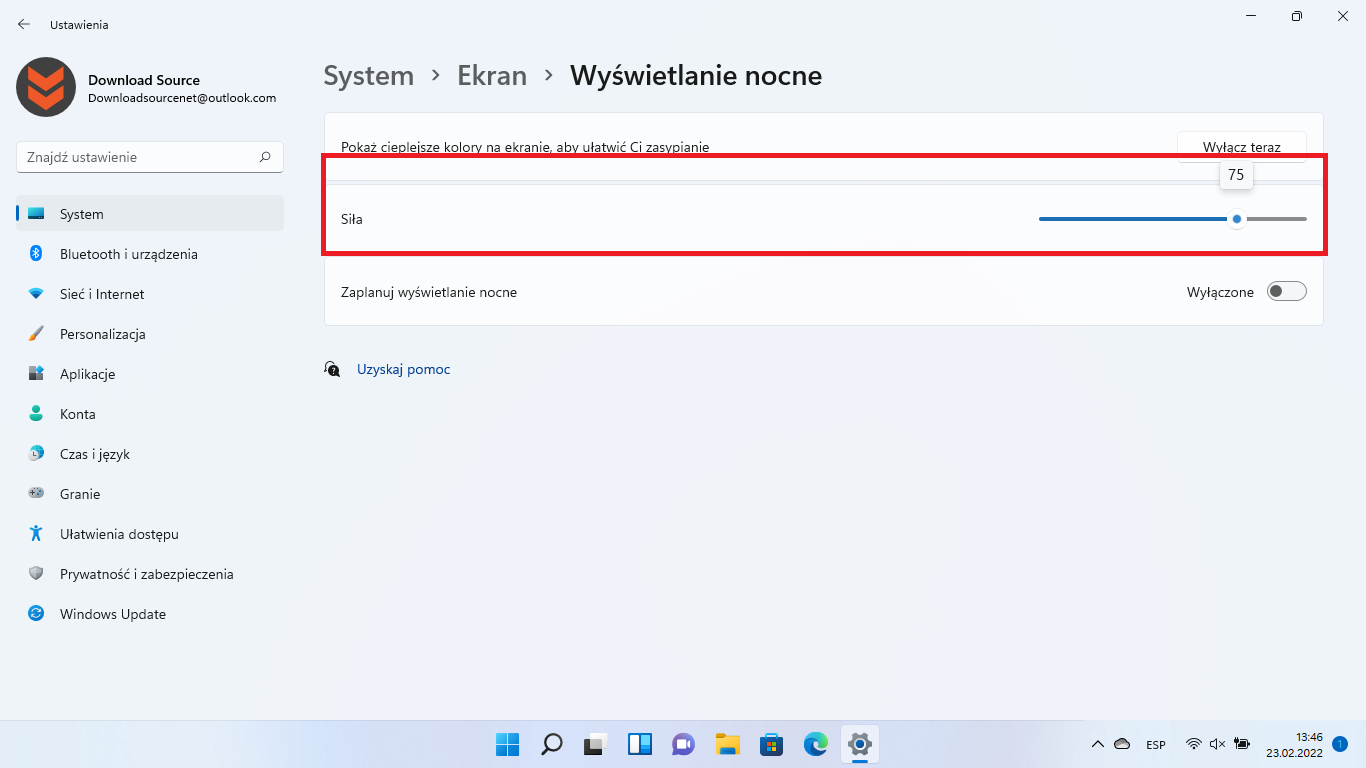Screen dimensions: 1366x768
Task: Click the Sieć i Internet wifi icon
Action: click(36, 294)
